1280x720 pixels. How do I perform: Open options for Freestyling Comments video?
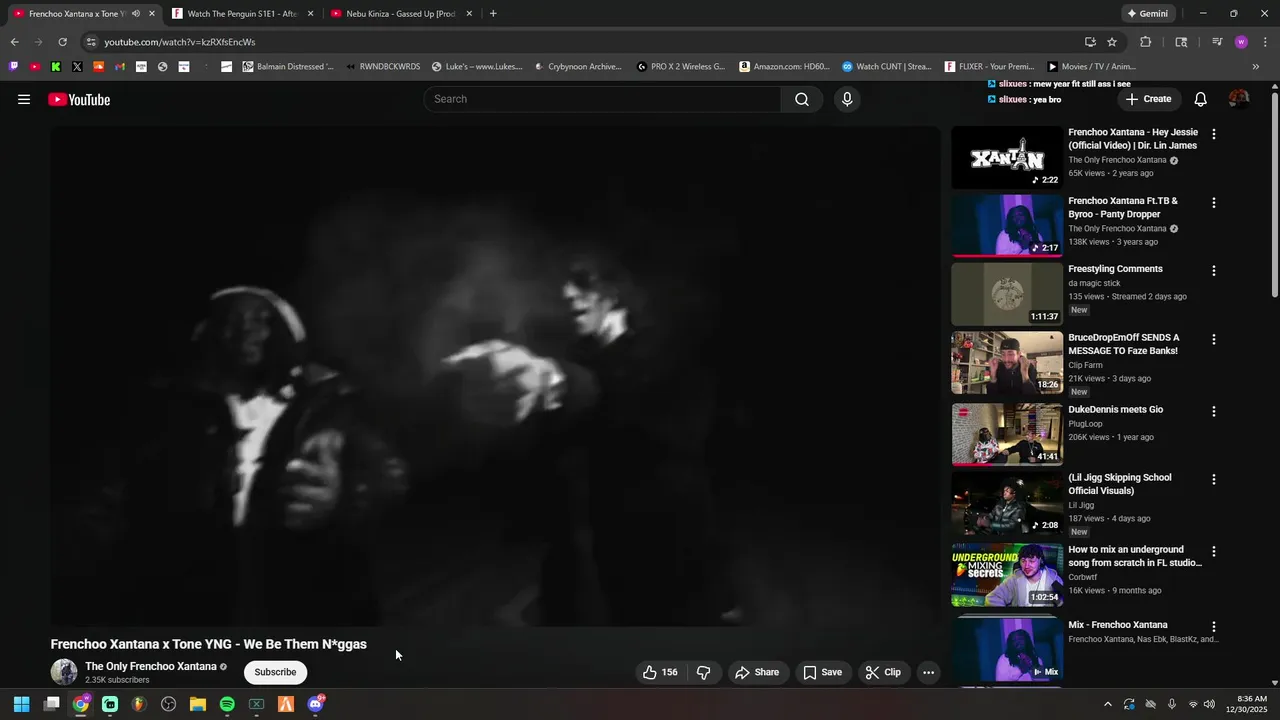coord(1214,271)
